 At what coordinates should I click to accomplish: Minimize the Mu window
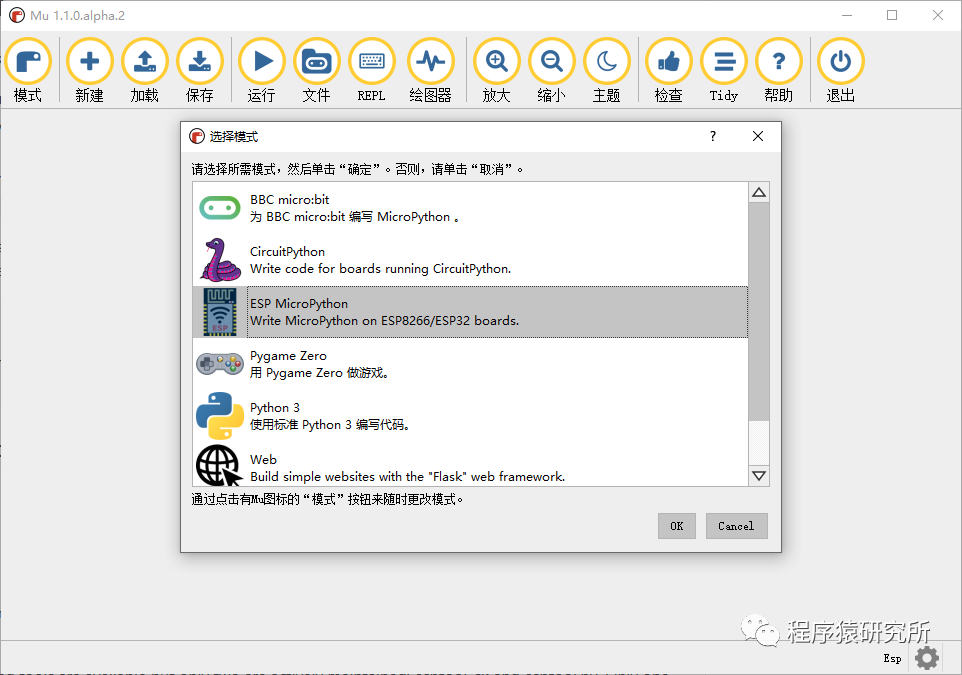pos(847,15)
